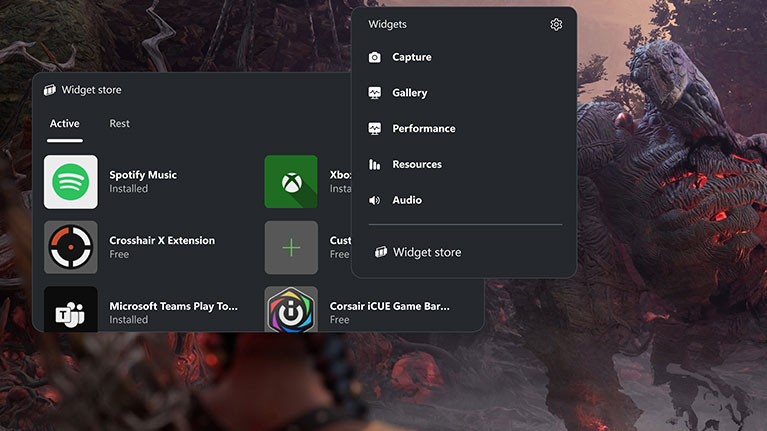The width and height of the screenshot is (767, 431).
Task: Click the Spotify Music app icon
Action: coord(71,182)
